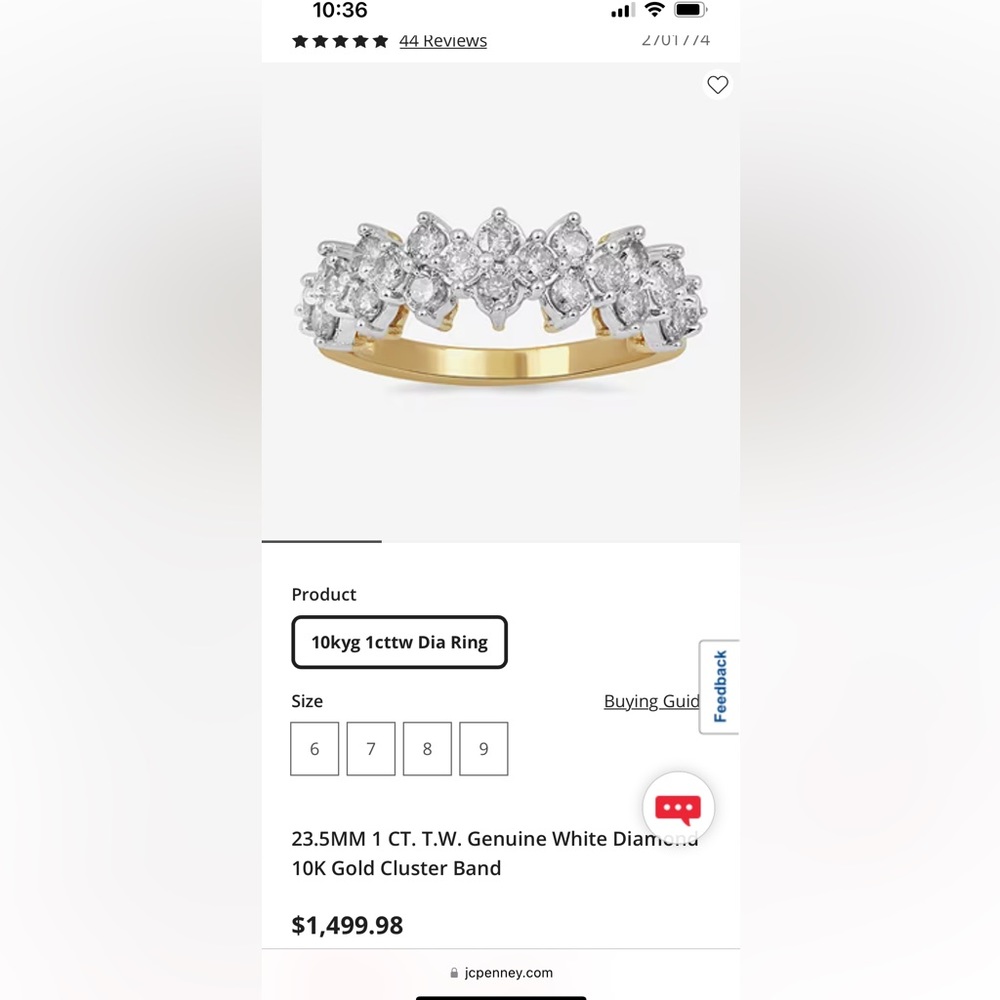This screenshot has width=1000, height=1000.
Task: Select ring size 6
Action: 314,749
